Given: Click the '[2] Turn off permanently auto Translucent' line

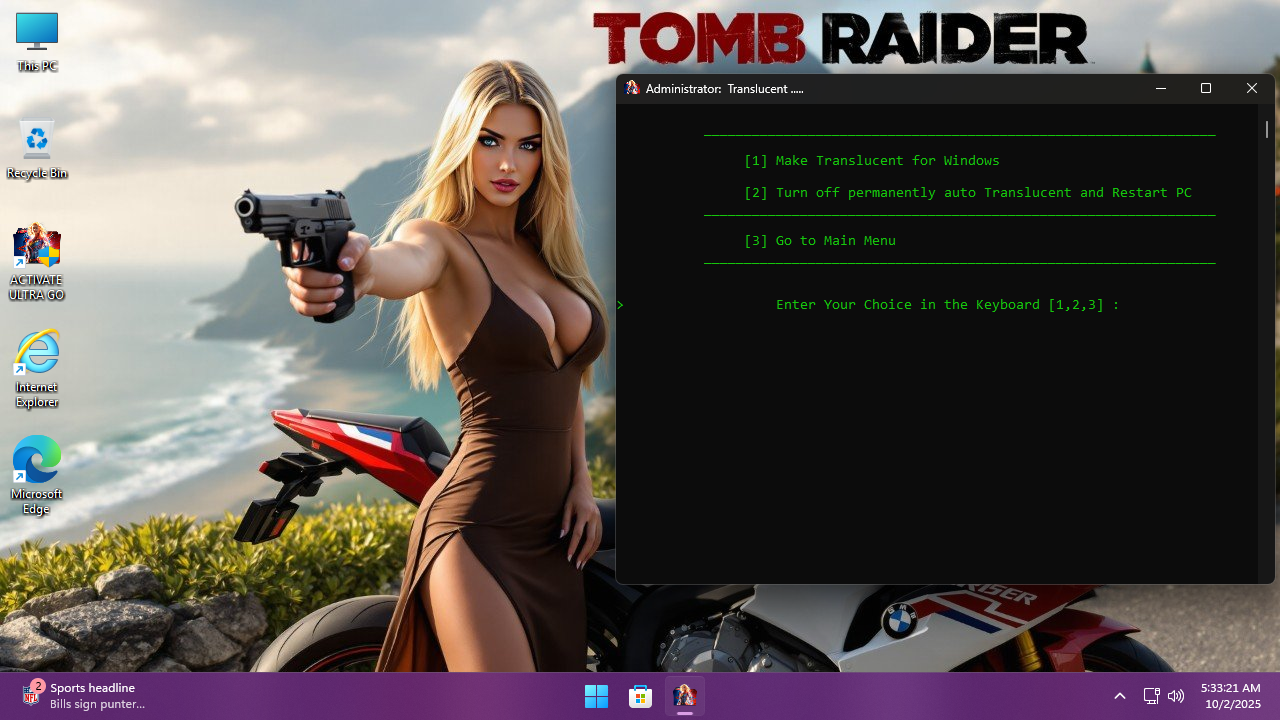Looking at the screenshot, I should (x=968, y=193).
